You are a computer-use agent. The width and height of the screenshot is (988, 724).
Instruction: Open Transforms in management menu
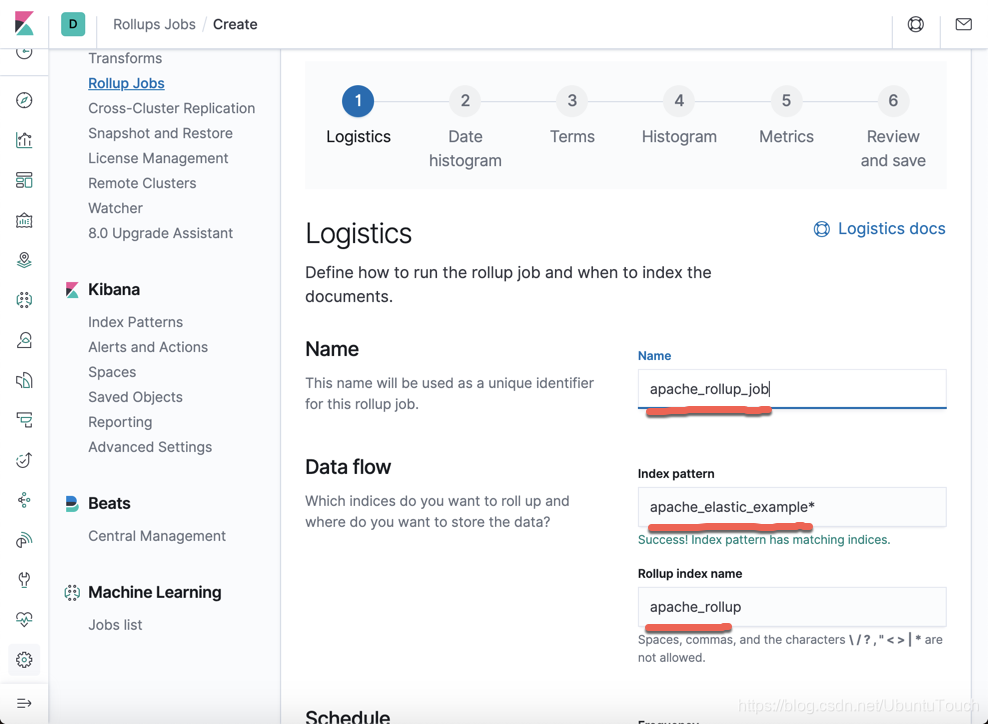pyautogui.click(x=125, y=58)
